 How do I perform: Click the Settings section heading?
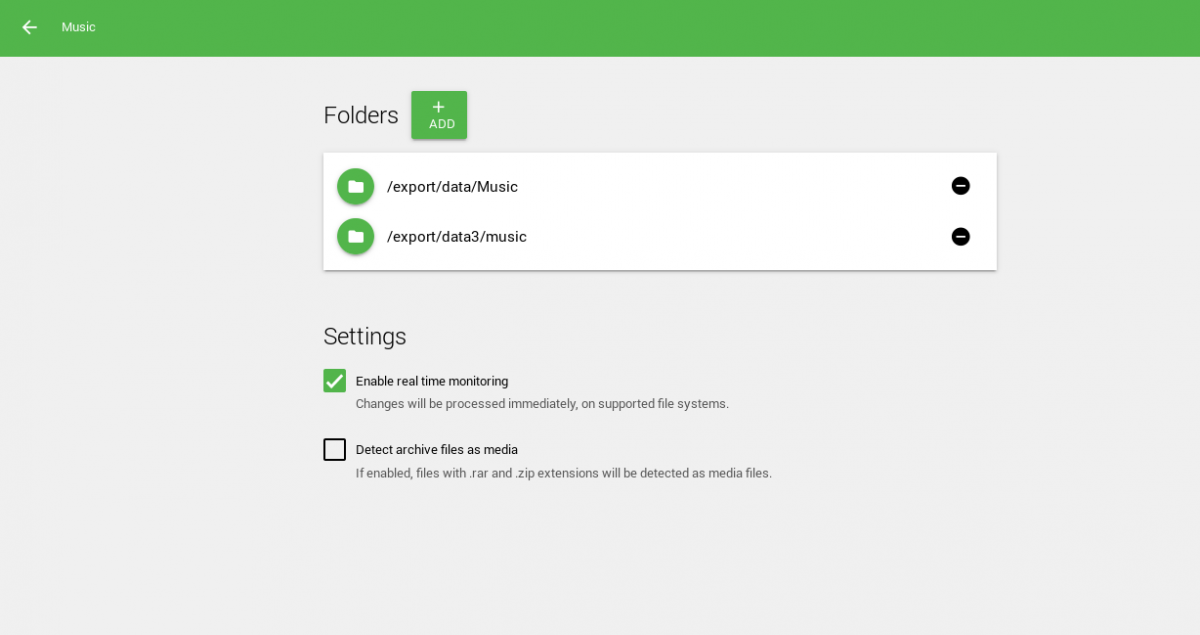[x=365, y=336]
